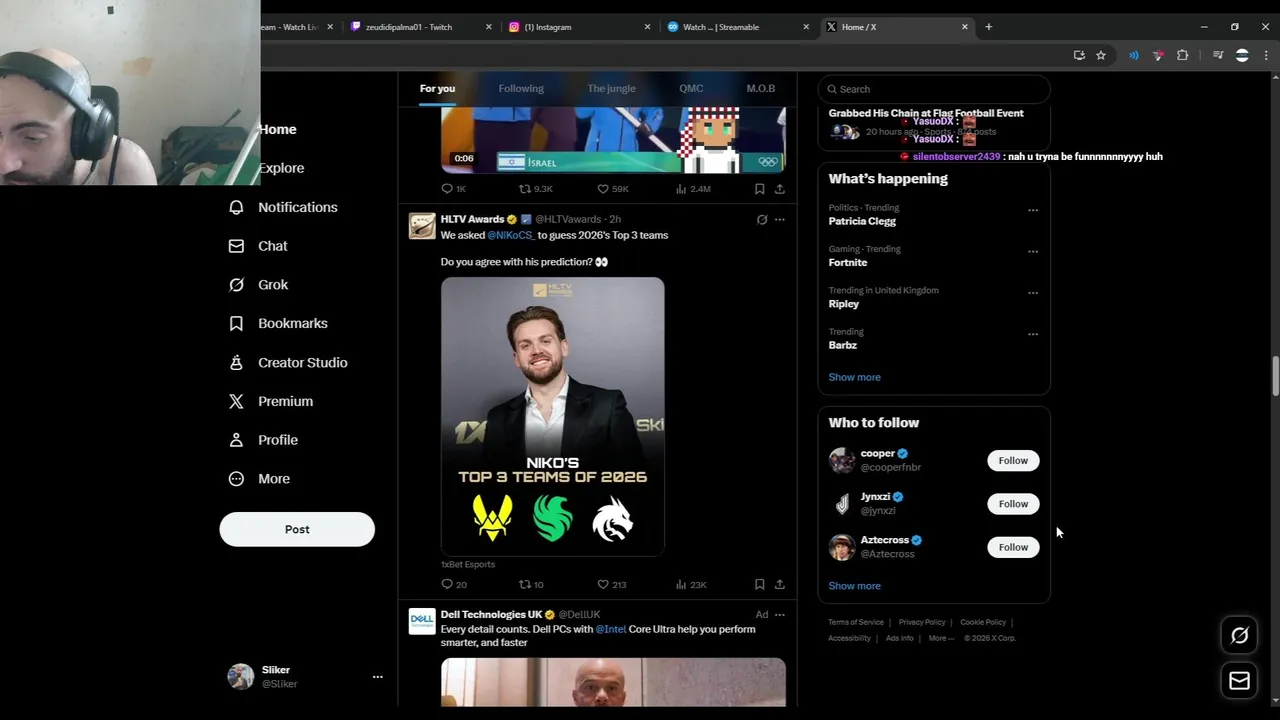Open Niko's Top 3 Teams image
The height and width of the screenshot is (720, 1280).
(x=553, y=416)
